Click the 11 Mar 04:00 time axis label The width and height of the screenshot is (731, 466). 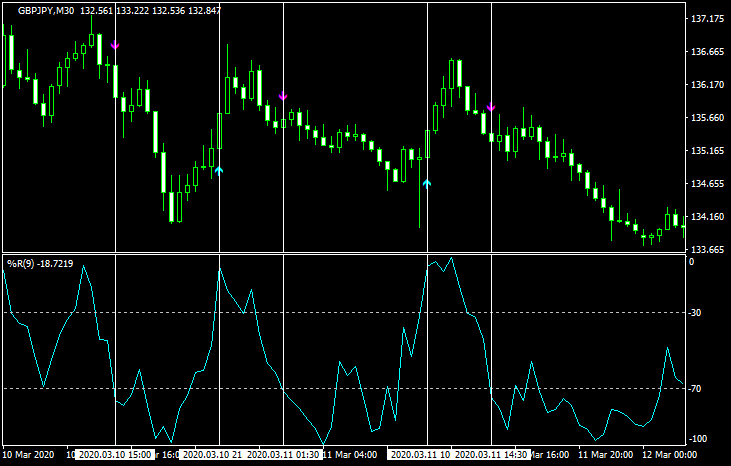coord(349,455)
